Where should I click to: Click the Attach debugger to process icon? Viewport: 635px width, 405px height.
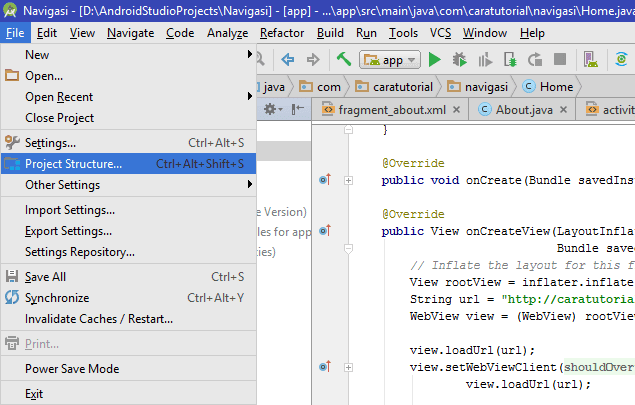click(510, 60)
